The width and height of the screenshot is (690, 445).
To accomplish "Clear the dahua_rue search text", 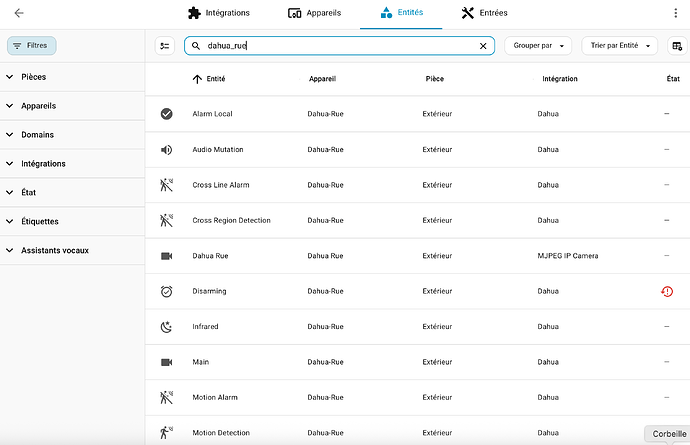I will tap(483, 46).
